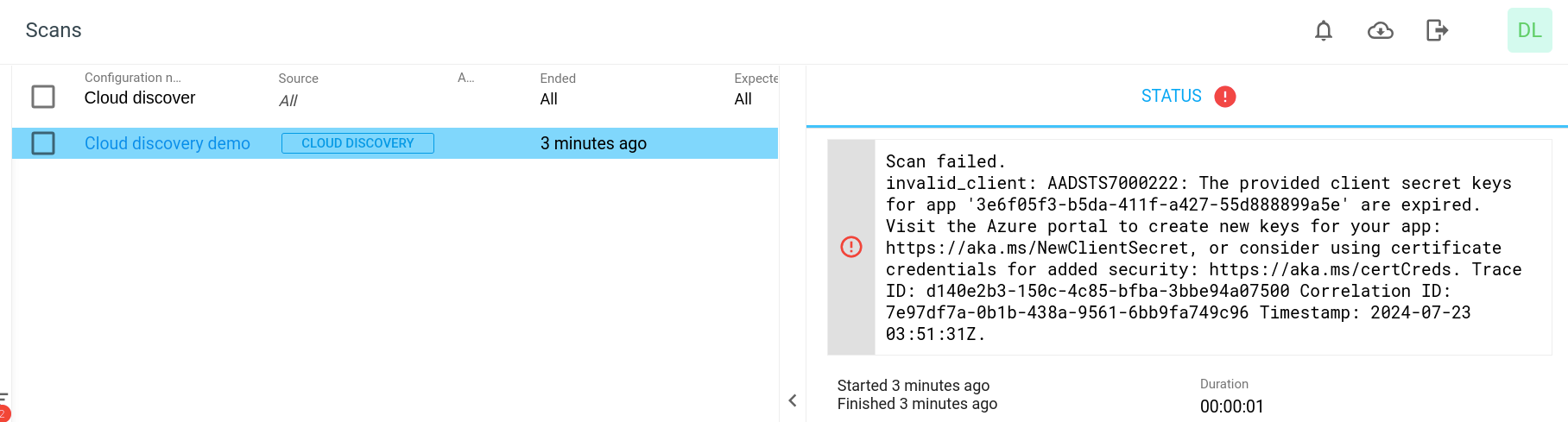Collapse the details panel with left chevron
This screenshot has height=422, width=1568.
(793, 400)
